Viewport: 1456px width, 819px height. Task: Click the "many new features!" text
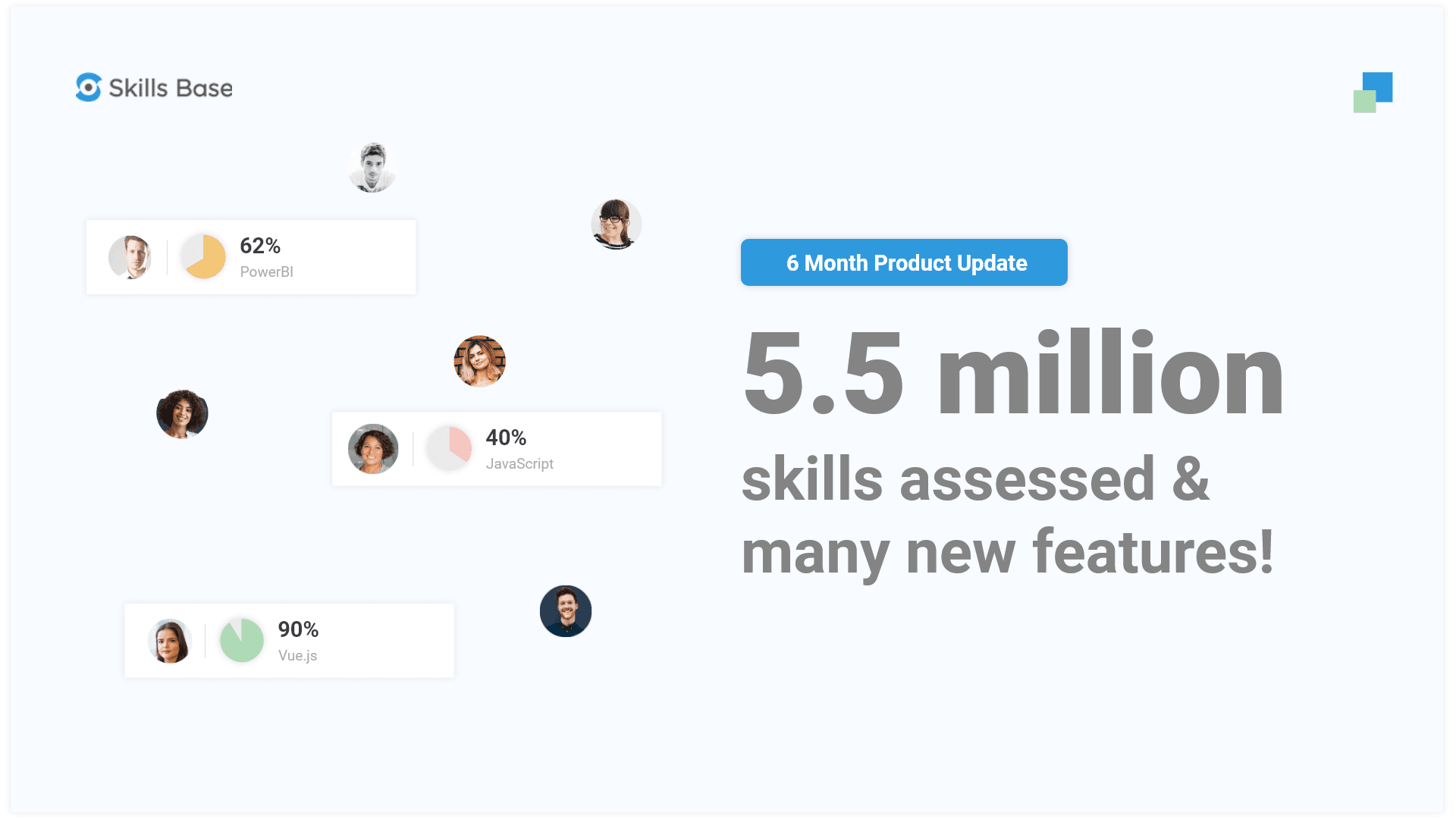point(1007,552)
